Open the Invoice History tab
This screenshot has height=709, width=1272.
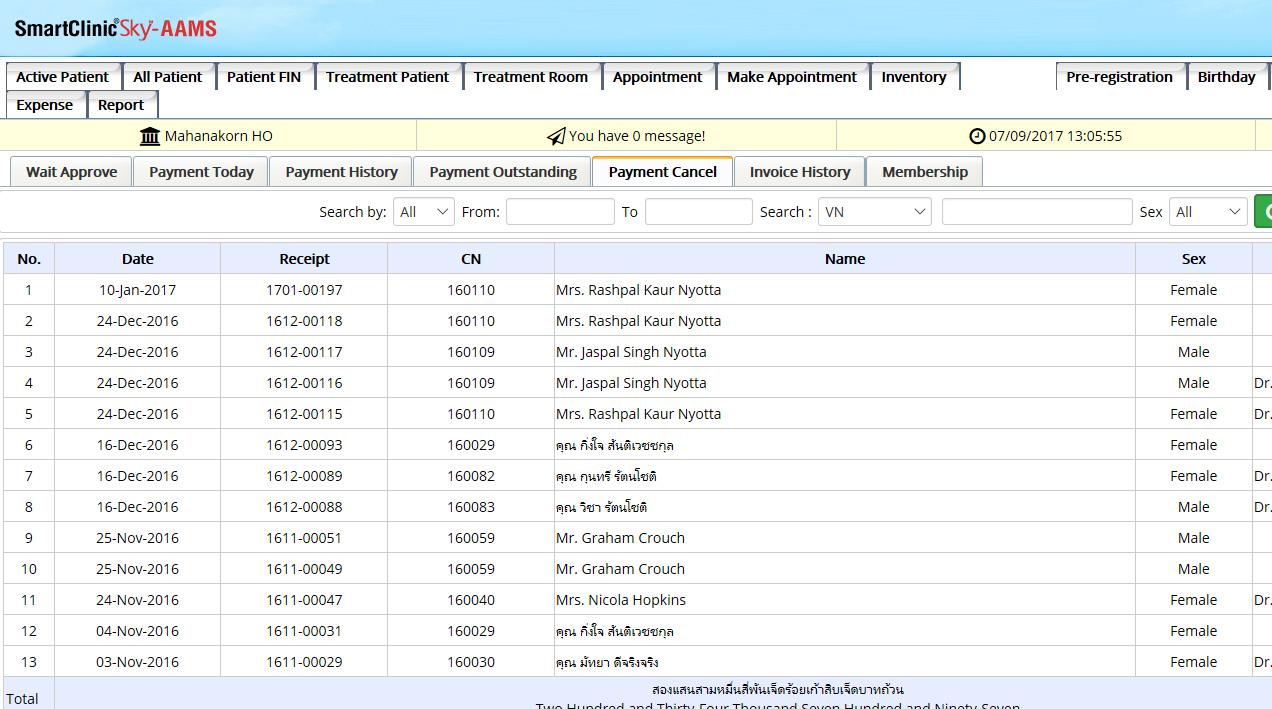pos(799,172)
